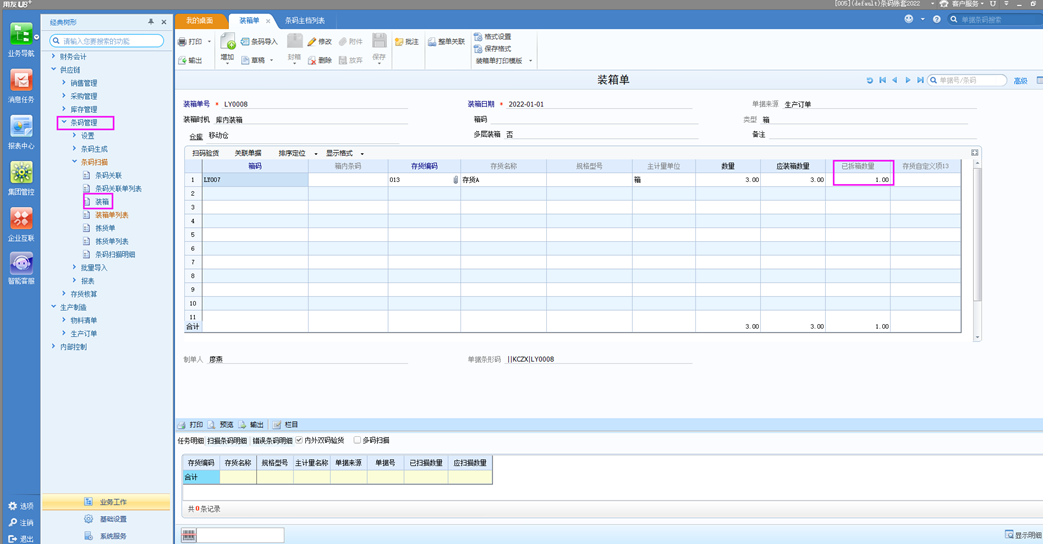Image resolution: width=1043 pixels, height=544 pixels.
Task: Click the refresh icon beside record navigation
Action: click(x=869, y=80)
